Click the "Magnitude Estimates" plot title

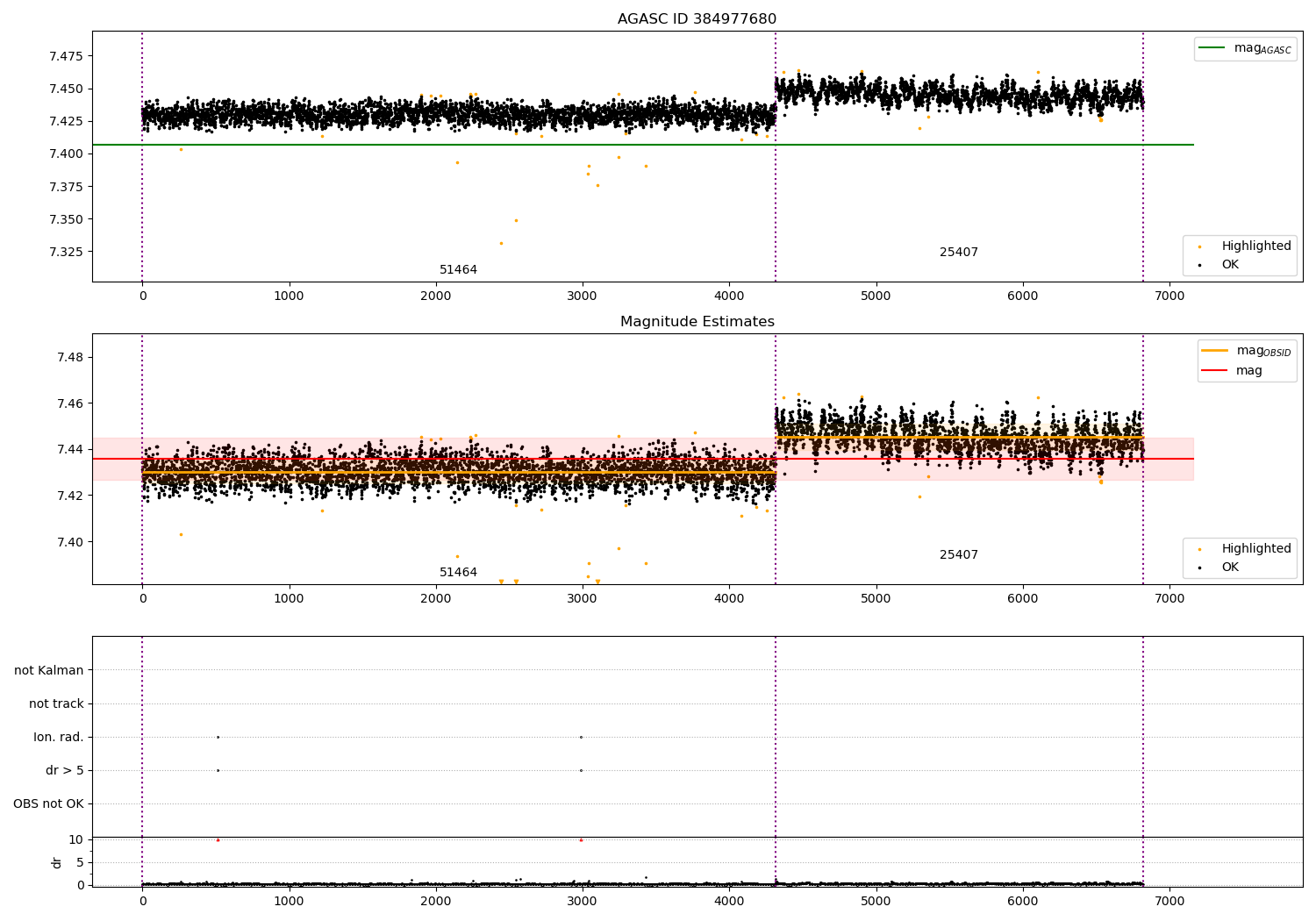(697, 322)
